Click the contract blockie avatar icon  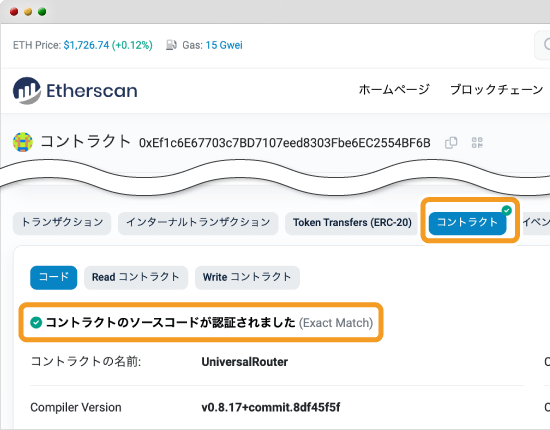[x=23, y=142]
